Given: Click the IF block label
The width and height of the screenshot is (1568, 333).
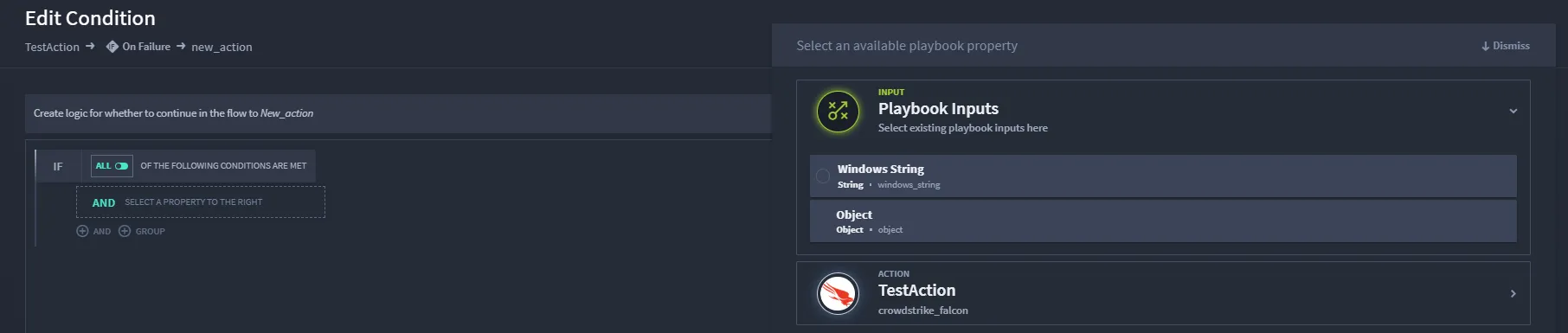Looking at the screenshot, I should point(58,166).
